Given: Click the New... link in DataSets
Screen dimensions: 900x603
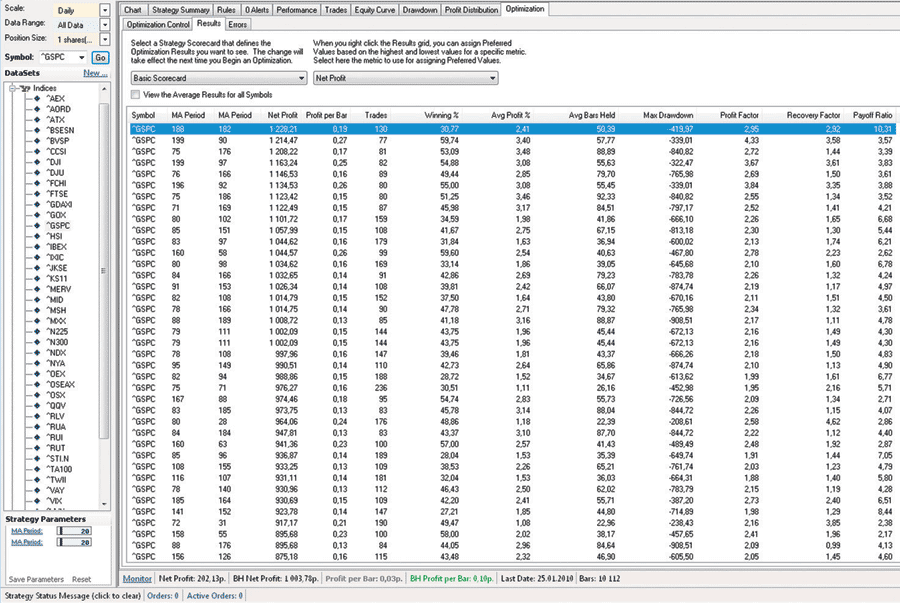Looking at the screenshot, I should coord(95,73).
